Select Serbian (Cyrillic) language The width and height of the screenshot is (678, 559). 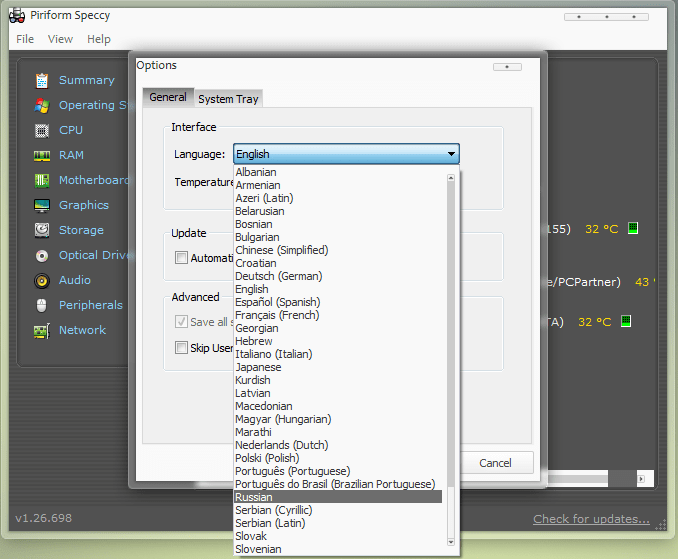338,510
